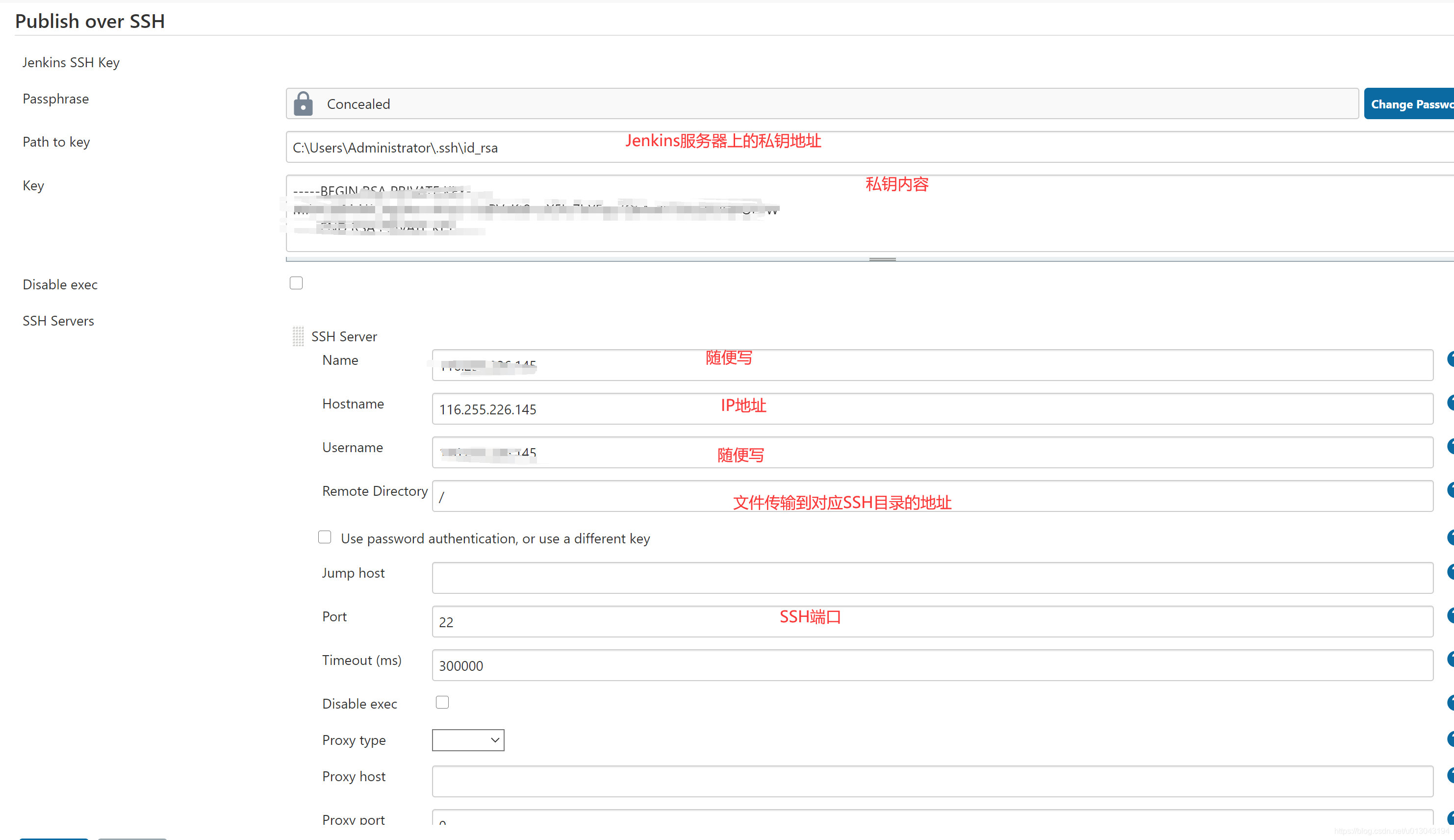Screen dimensions: 1454x840
Task: Grab the SSH Server drag handle icon
Action: click(x=298, y=336)
